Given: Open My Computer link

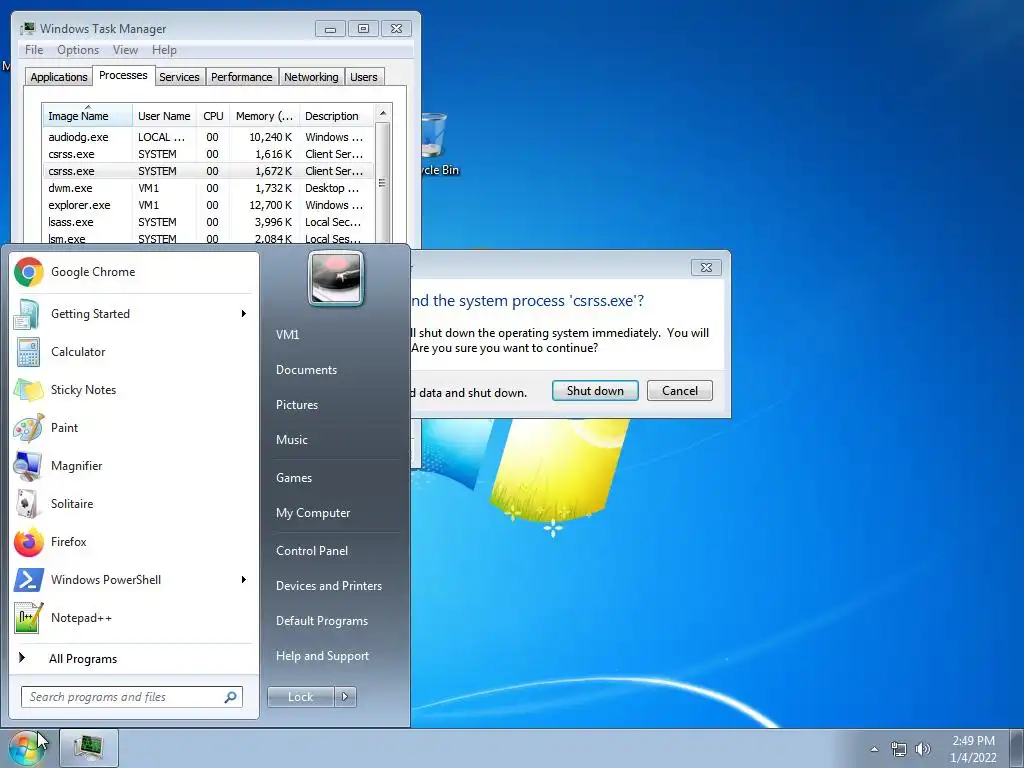Looking at the screenshot, I should 313,513.
